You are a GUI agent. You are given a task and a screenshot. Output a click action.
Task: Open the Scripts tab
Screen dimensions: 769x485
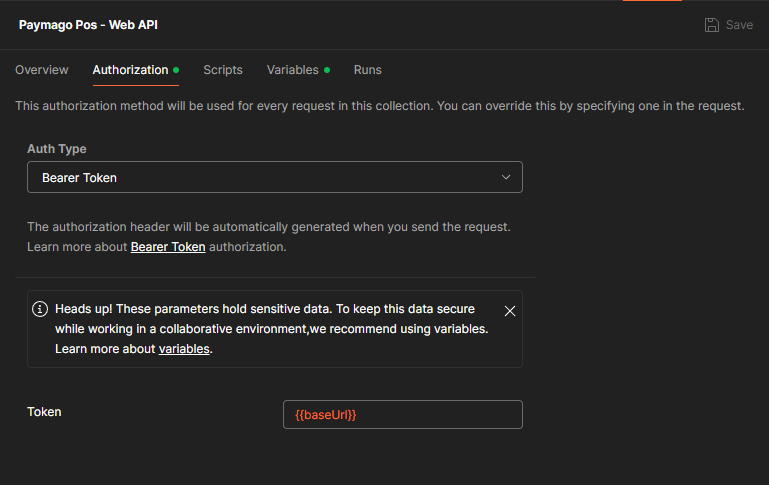pos(223,70)
